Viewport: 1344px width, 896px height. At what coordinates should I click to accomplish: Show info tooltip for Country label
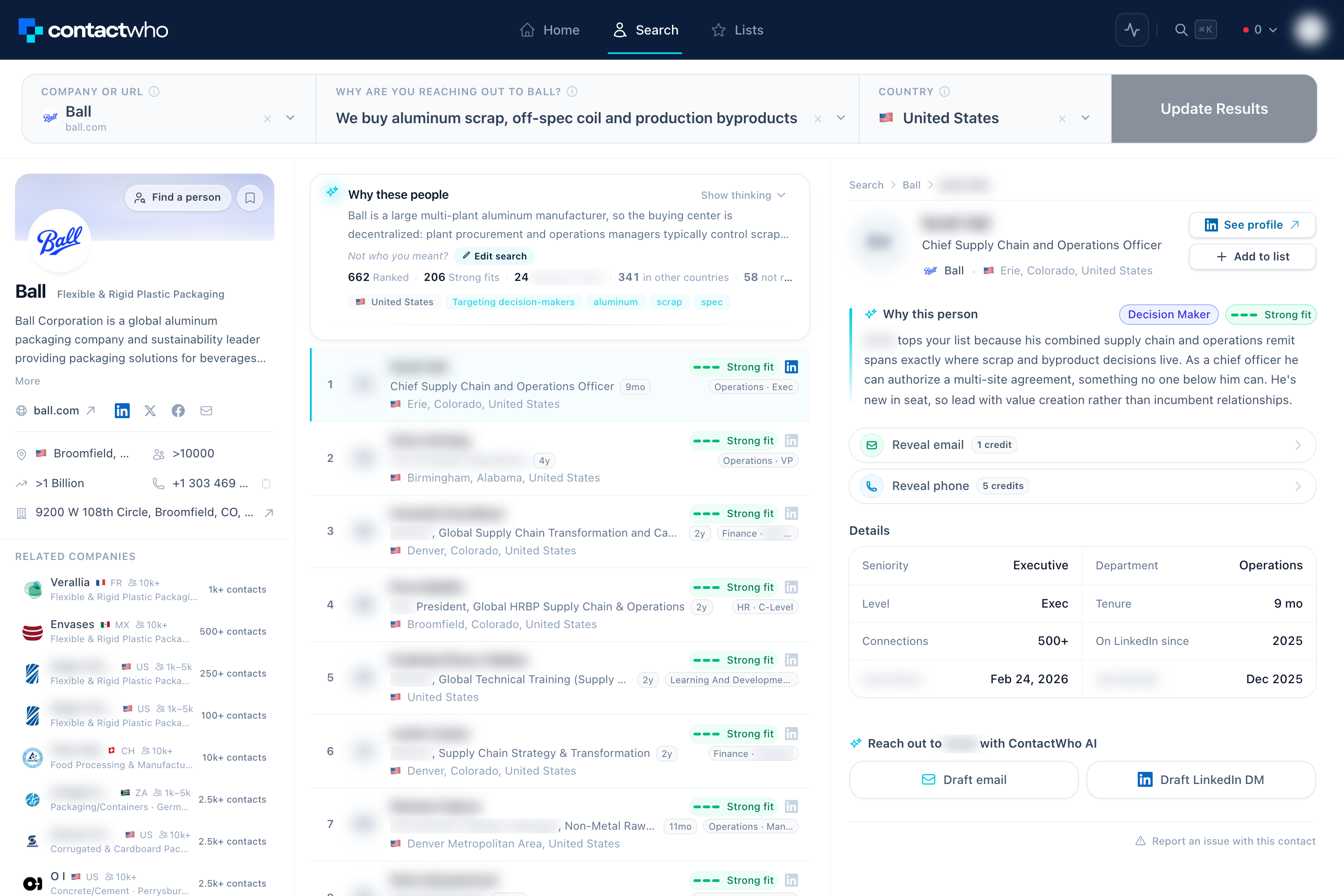(x=945, y=91)
